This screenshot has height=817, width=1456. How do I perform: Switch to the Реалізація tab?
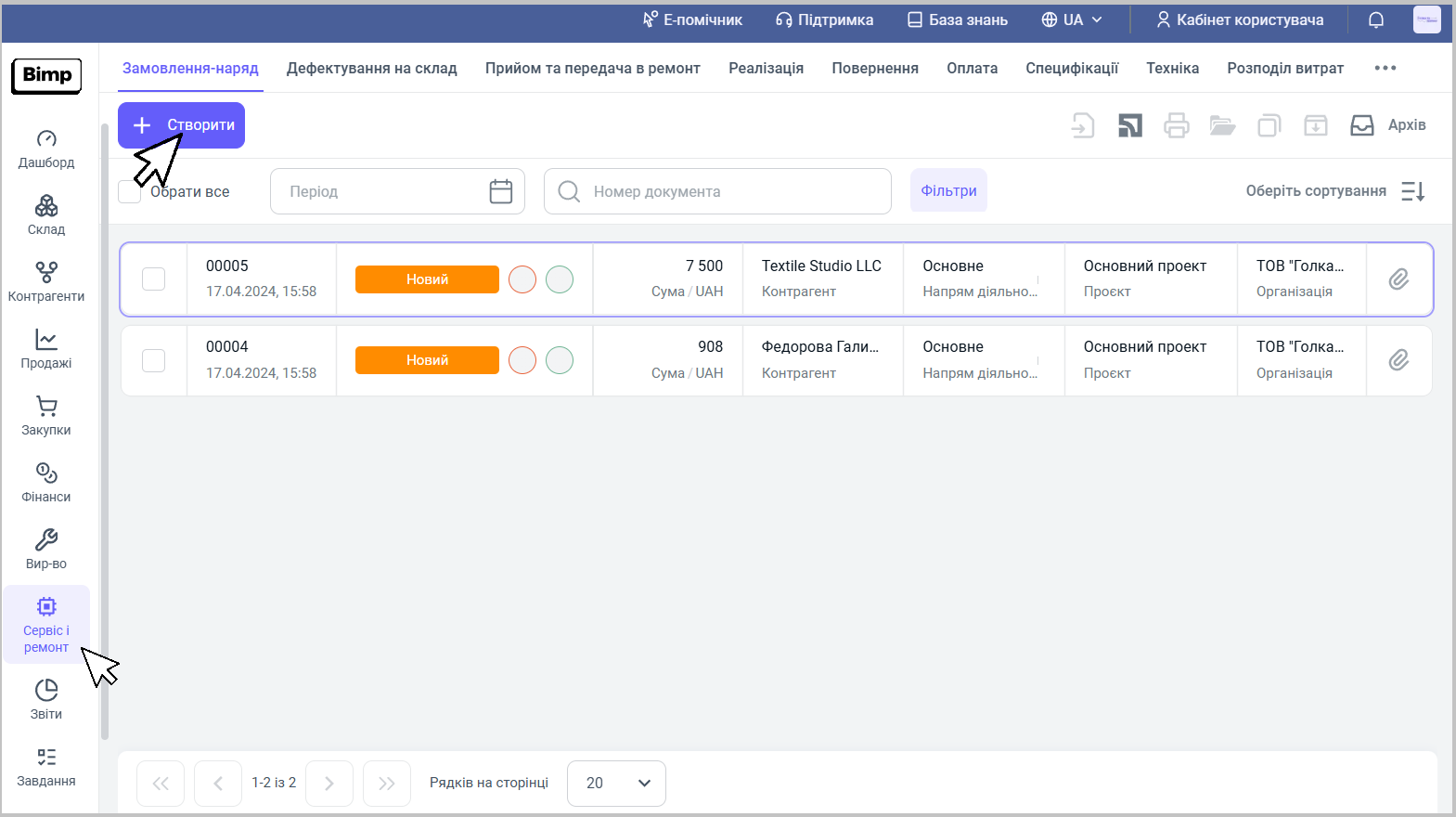(x=766, y=68)
